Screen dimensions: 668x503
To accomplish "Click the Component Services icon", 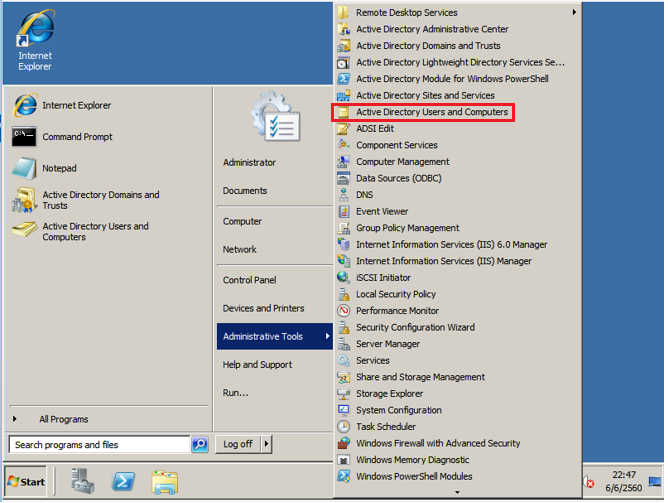I will coord(343,145).
